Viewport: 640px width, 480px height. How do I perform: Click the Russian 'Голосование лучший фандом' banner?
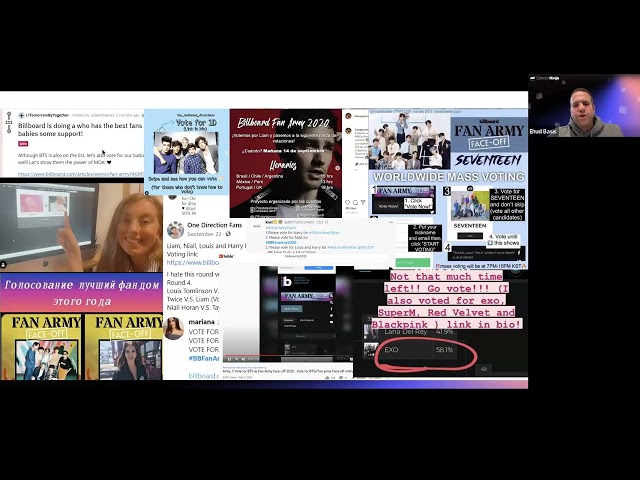pos(81,292)
